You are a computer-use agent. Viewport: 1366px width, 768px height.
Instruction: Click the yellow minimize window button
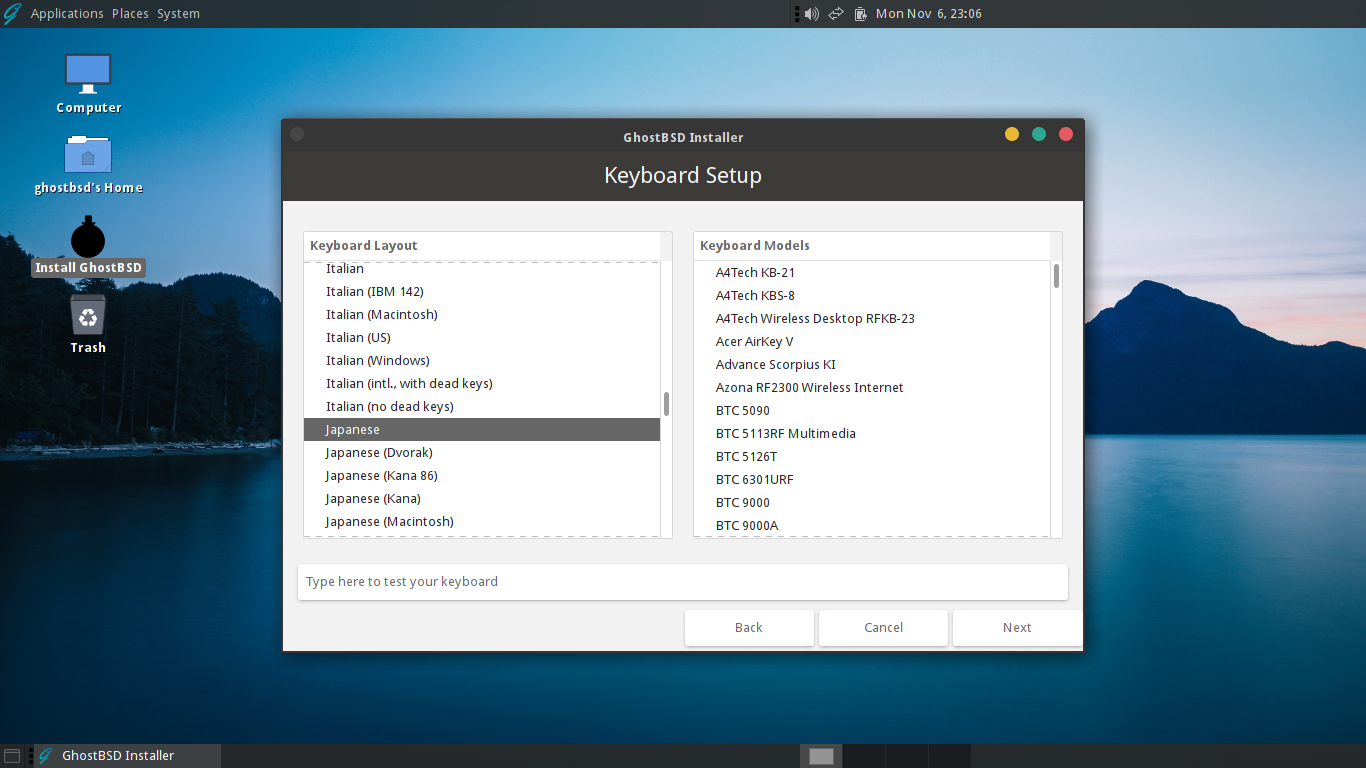(1012, 134)
